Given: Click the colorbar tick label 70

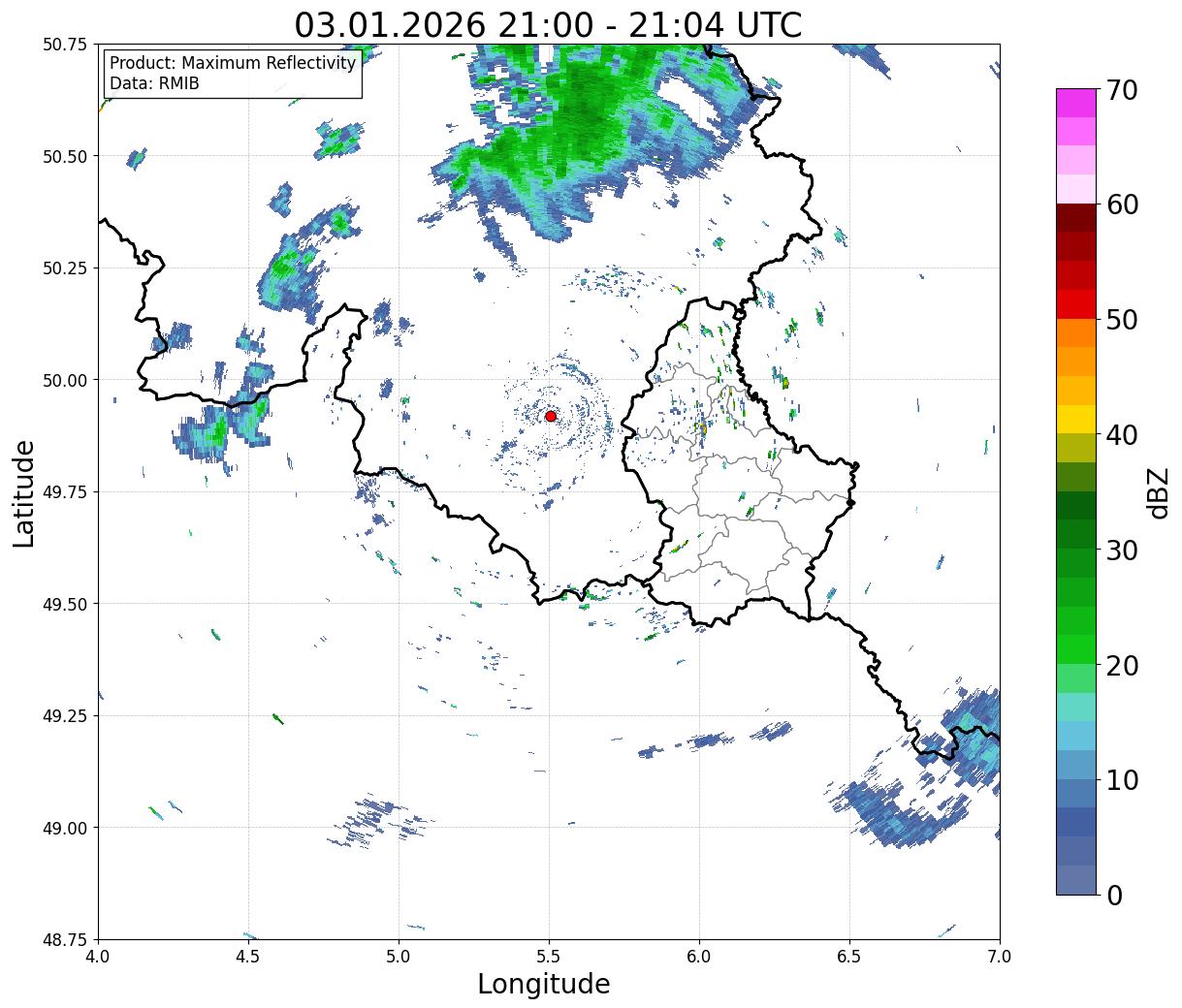Looking at the screenshot, I should click(x=1121, y=89).
